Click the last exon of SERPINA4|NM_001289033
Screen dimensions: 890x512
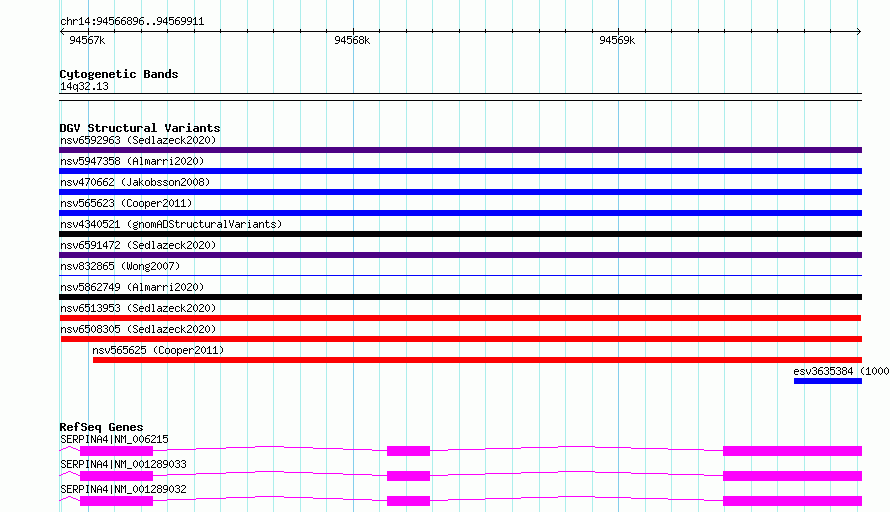click(x=792, y=476)
